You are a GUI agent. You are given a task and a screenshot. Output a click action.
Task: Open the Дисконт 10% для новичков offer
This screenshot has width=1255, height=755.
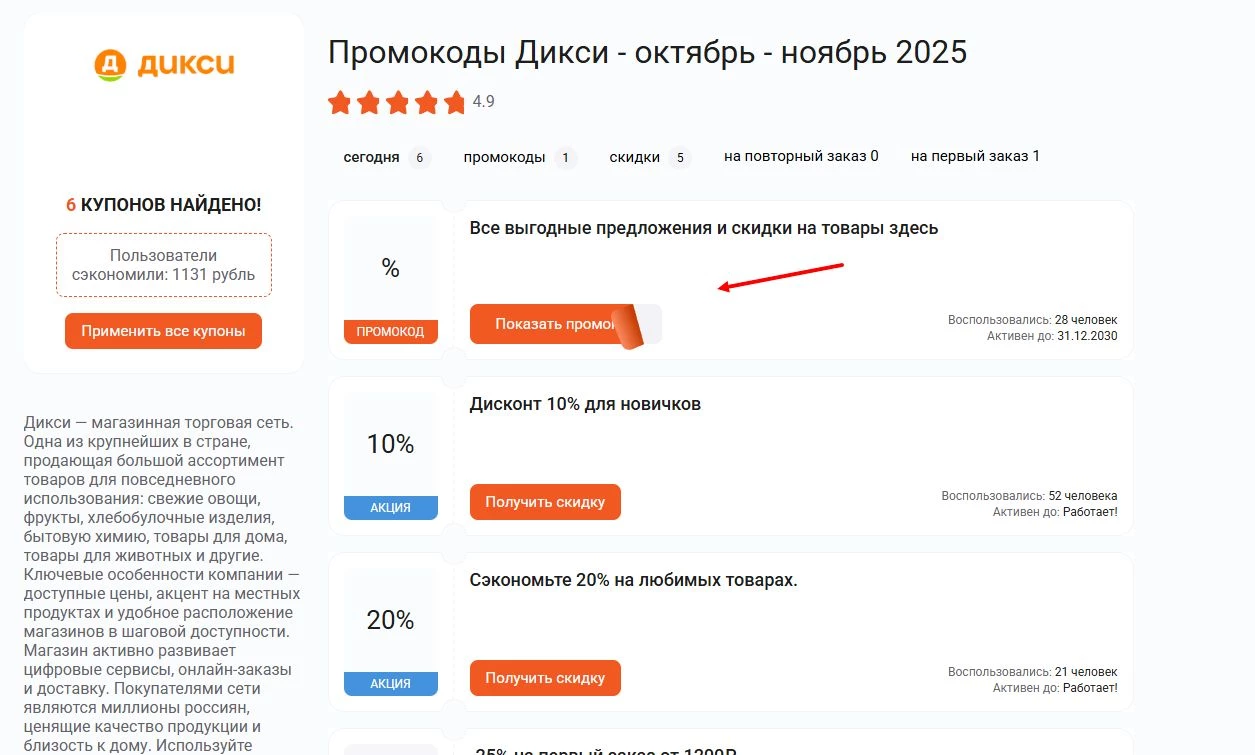point(587,404)
